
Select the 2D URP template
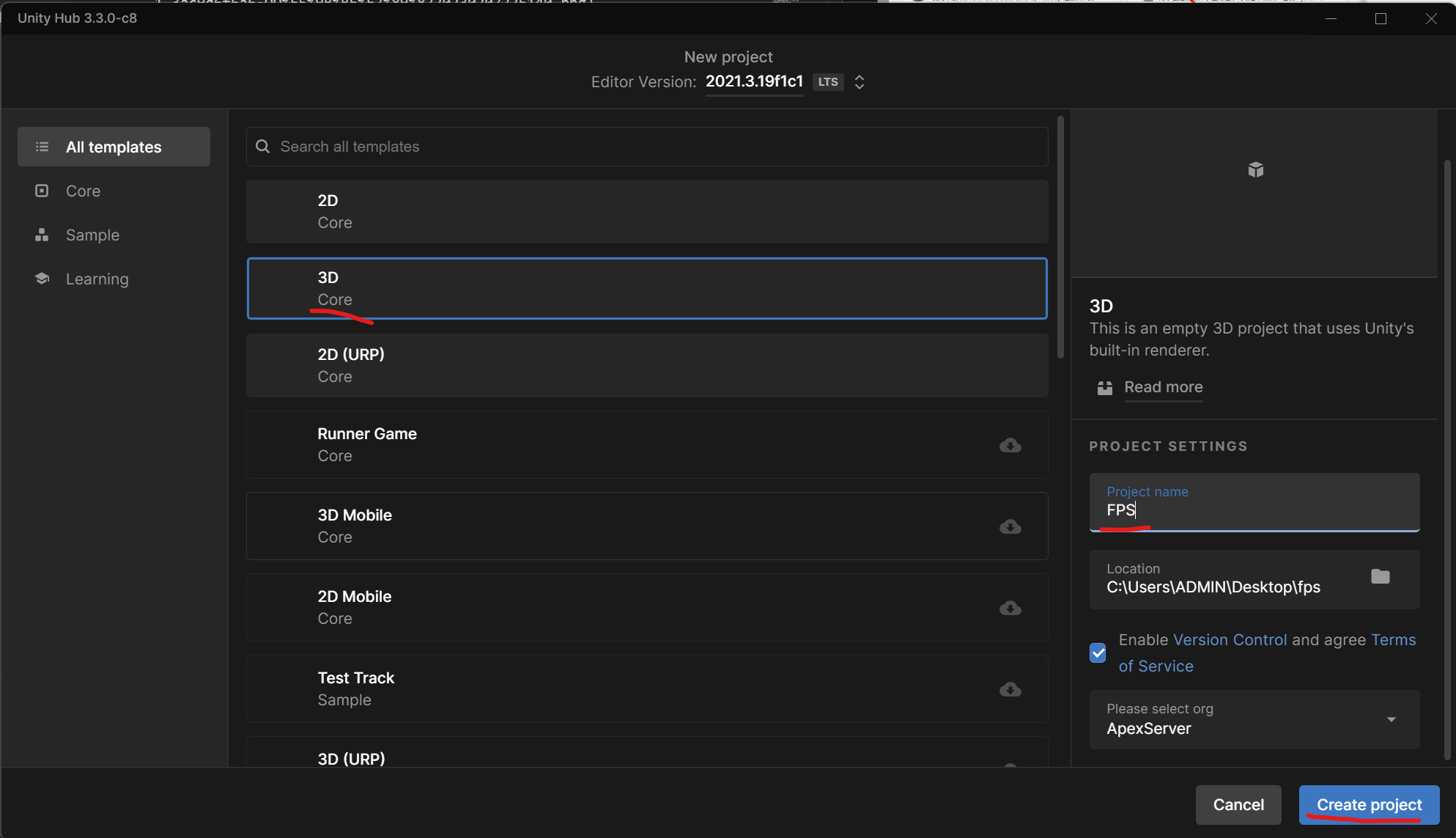648,365
